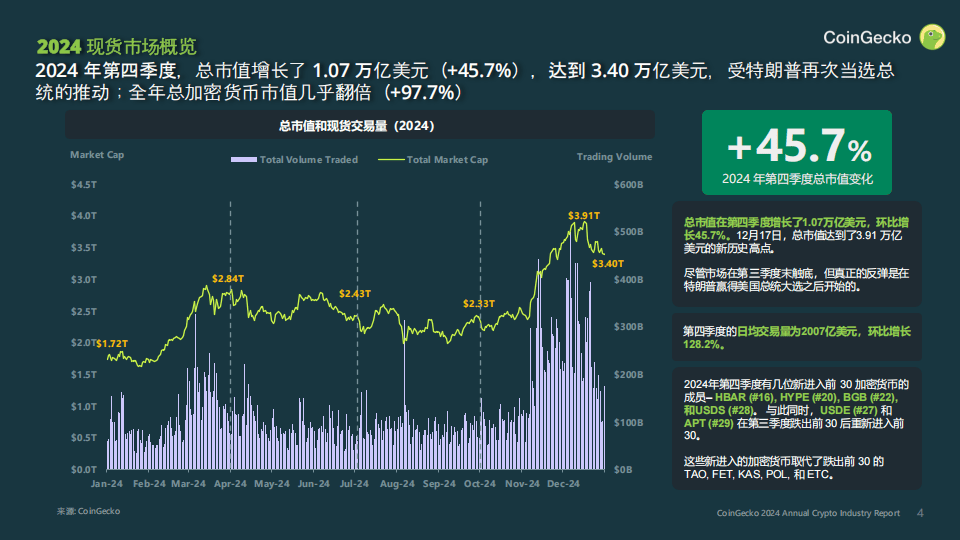
Task: Click the Oct-24 x-axis label
Action: coord(480,484)
